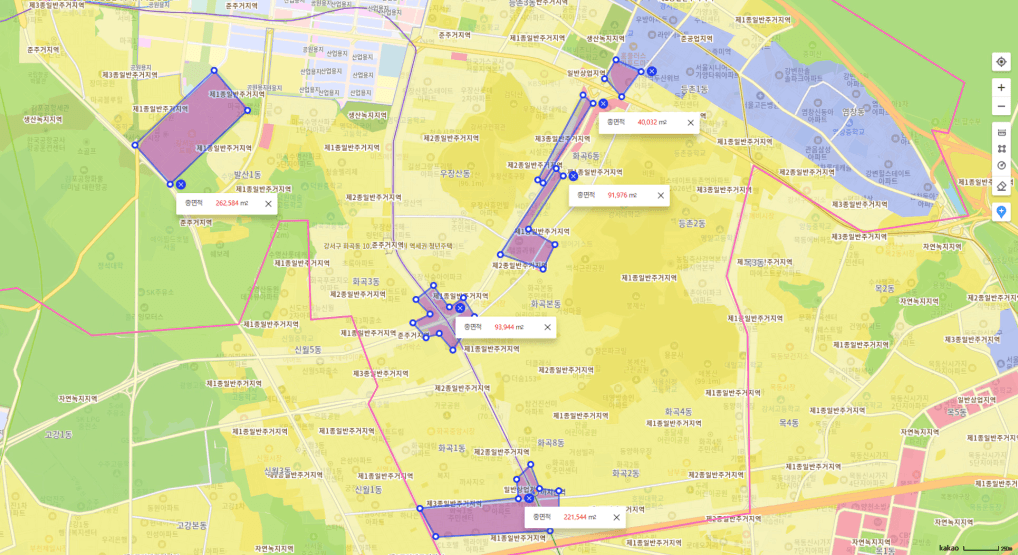Click blue X beside topmost small polygon

pos(651,72)
